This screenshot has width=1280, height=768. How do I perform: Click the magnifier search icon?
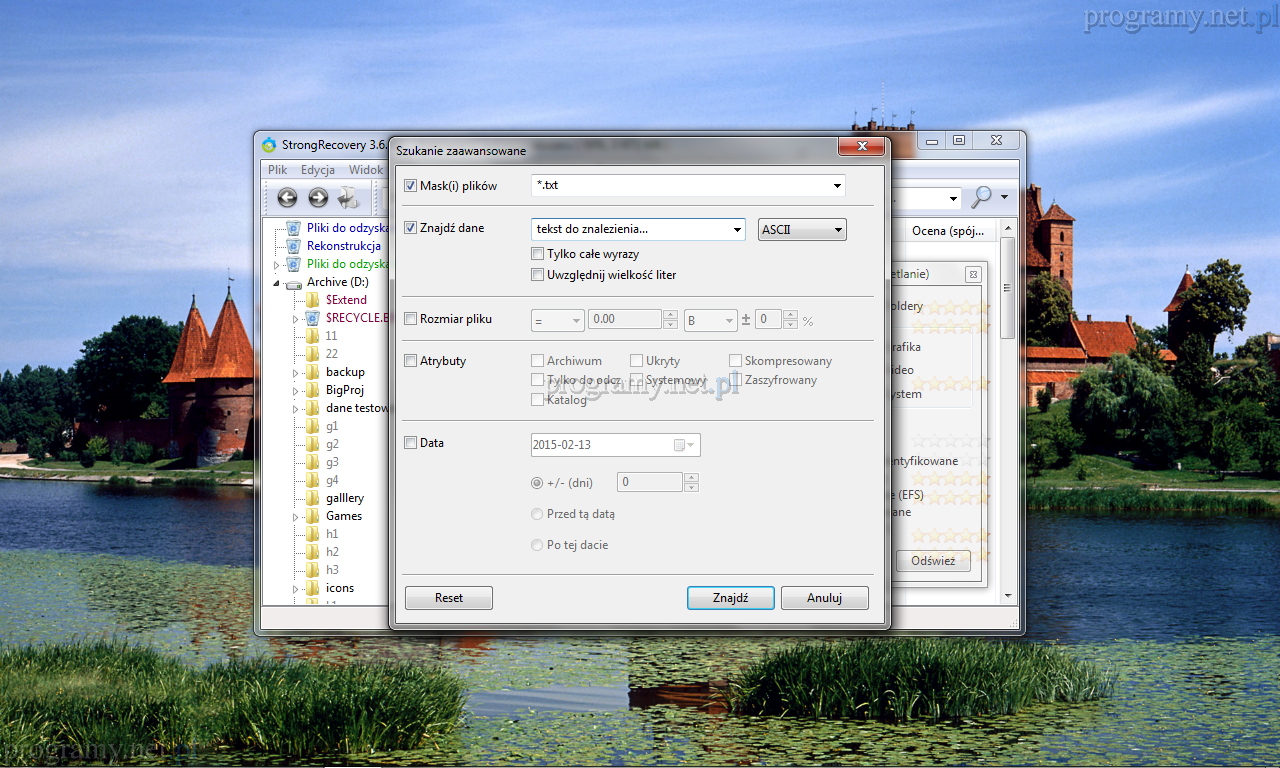tap(981, 197)
